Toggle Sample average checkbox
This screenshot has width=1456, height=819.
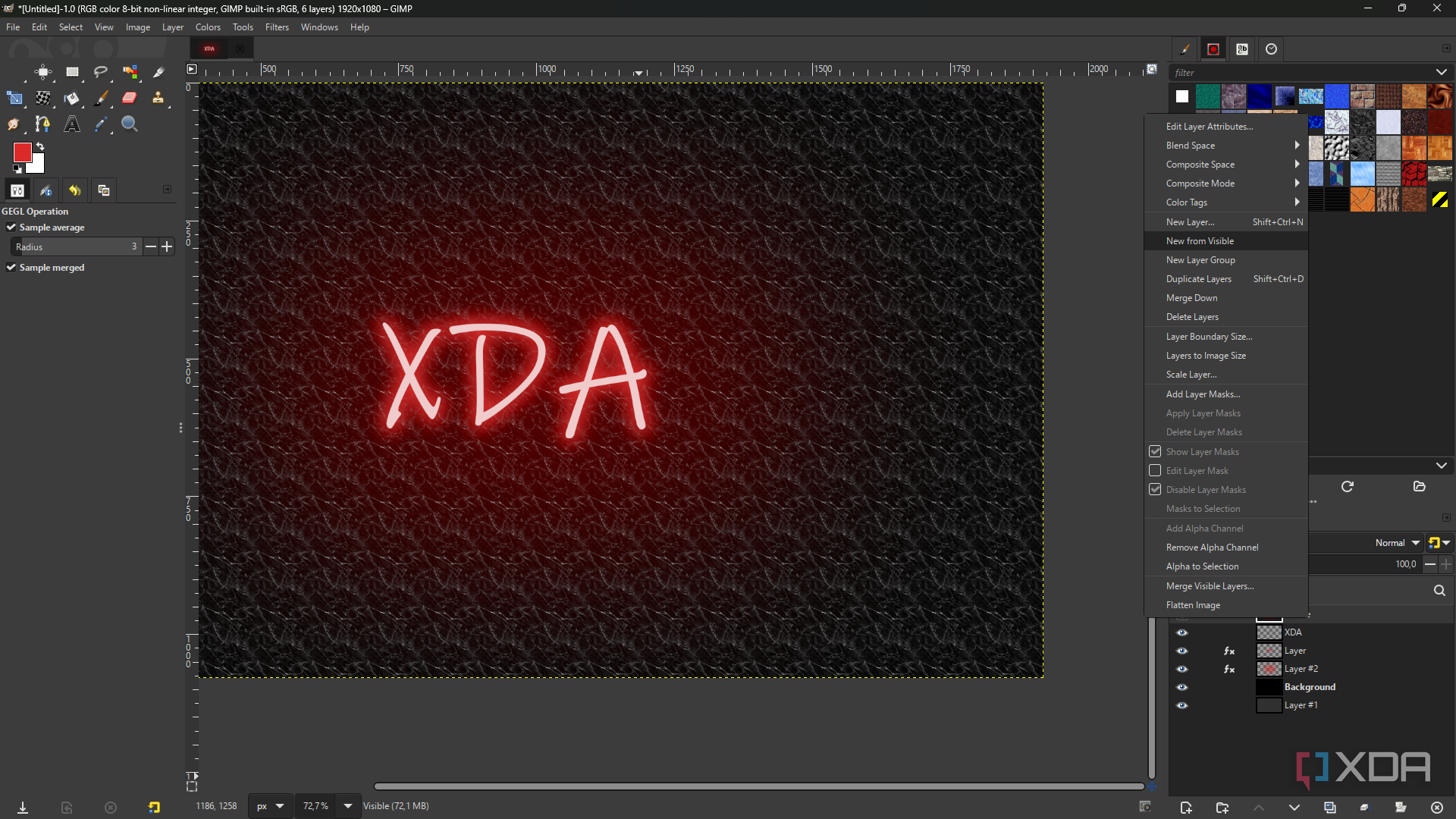pos(11,227)
